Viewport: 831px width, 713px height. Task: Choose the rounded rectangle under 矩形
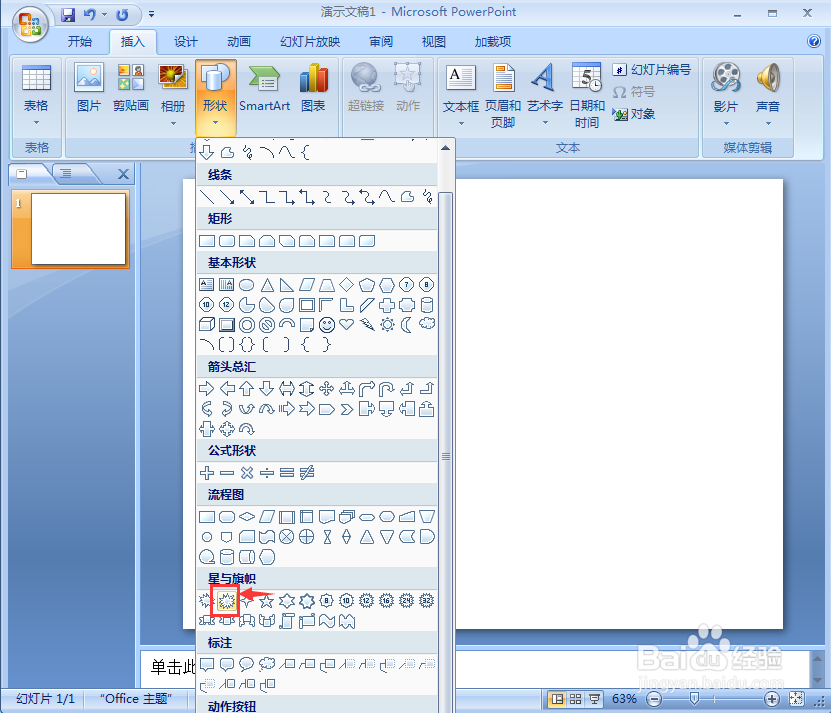pos(227,241)
